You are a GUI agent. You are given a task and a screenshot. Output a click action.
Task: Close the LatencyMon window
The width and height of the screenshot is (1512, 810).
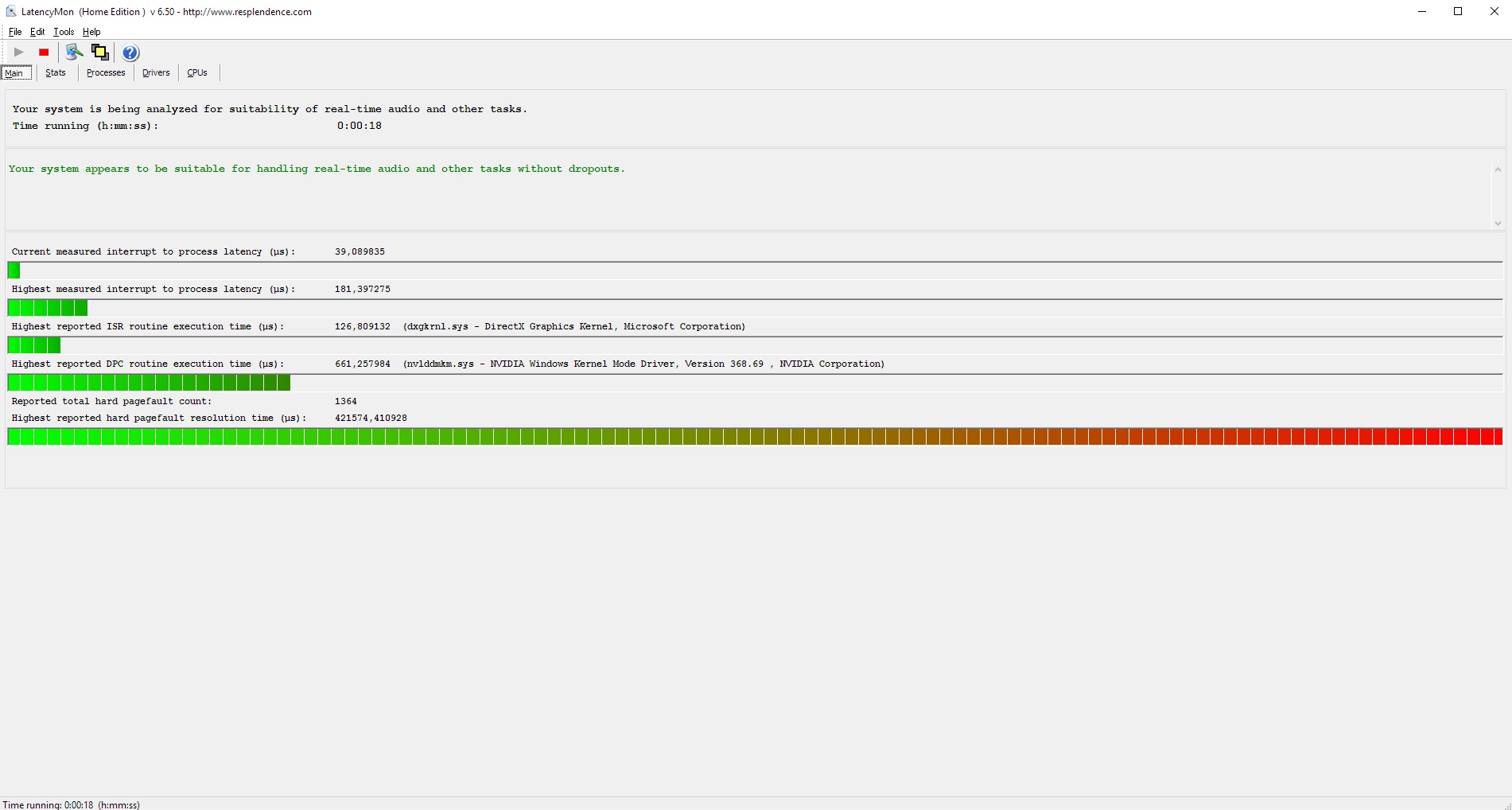1494,11
